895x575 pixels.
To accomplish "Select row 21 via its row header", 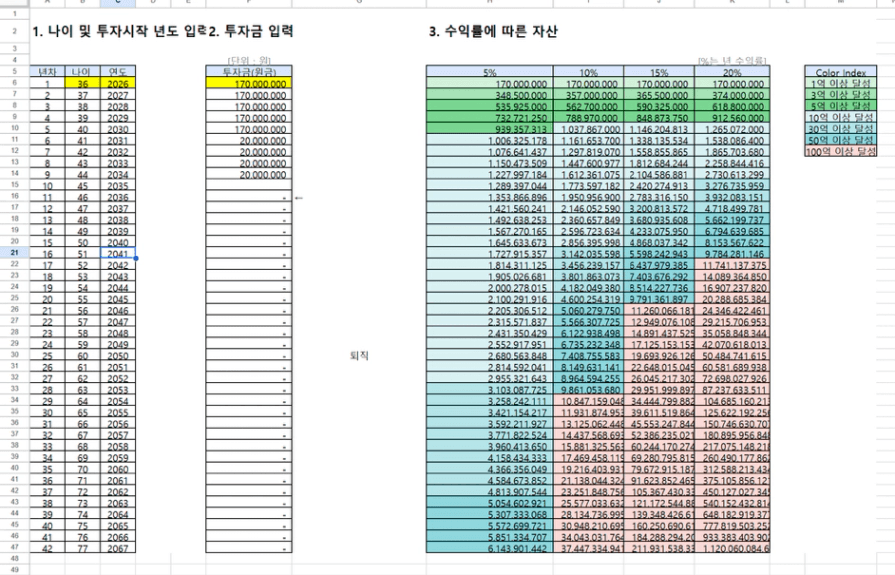I will tap(17, 256).
